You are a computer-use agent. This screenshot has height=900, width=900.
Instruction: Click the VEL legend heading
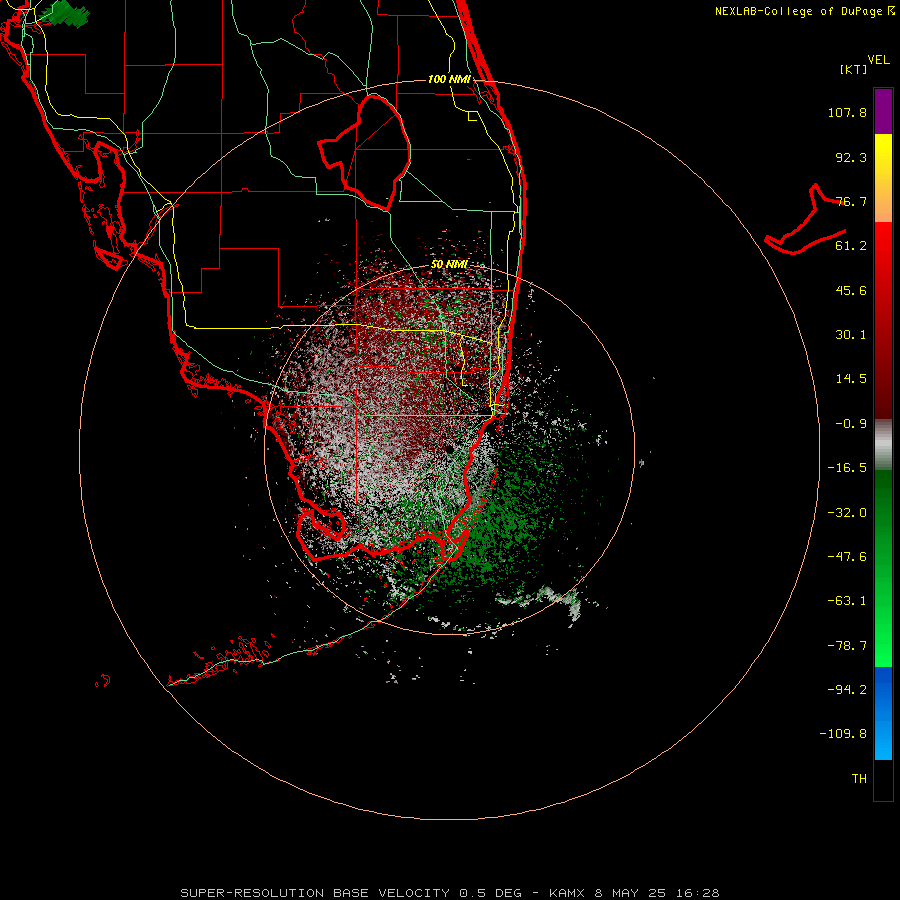pyautogui.click(x=879, y=60)
